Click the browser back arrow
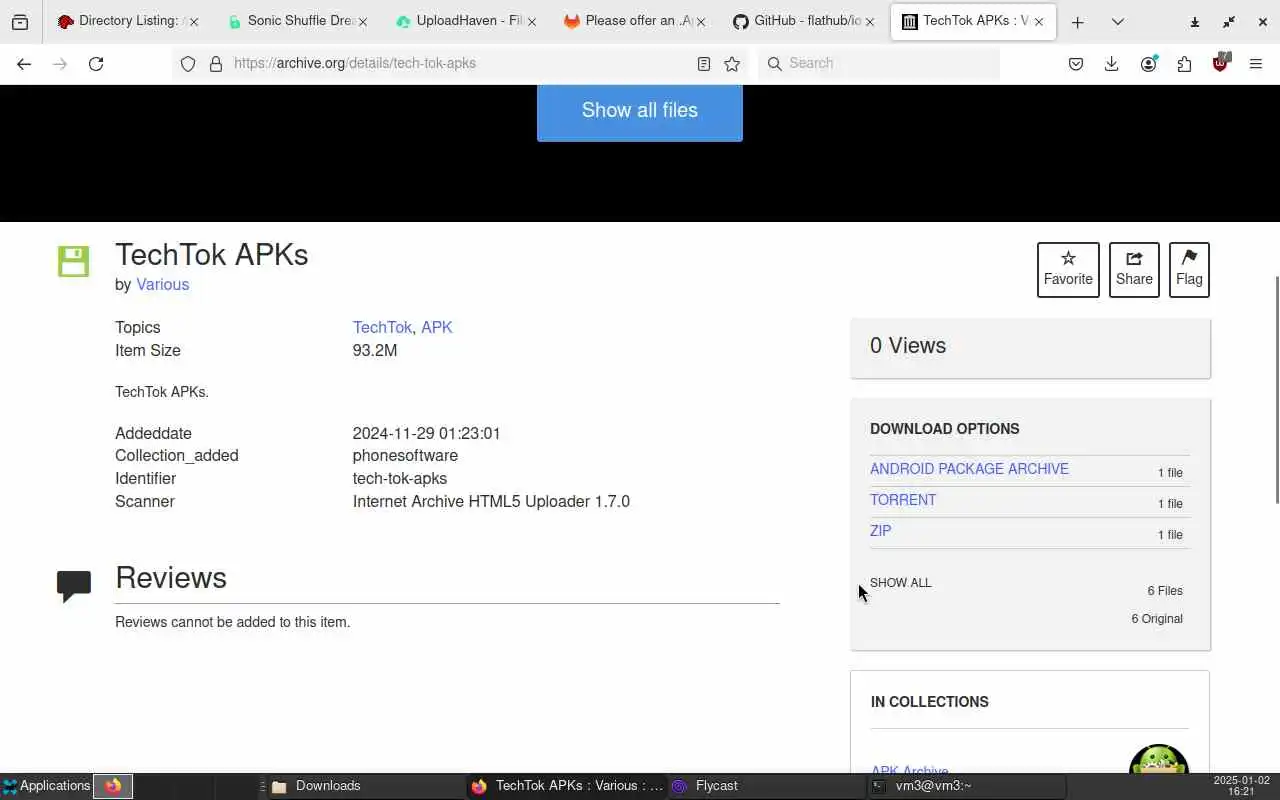The image size is (1280, 800). (x=24, y=64)
